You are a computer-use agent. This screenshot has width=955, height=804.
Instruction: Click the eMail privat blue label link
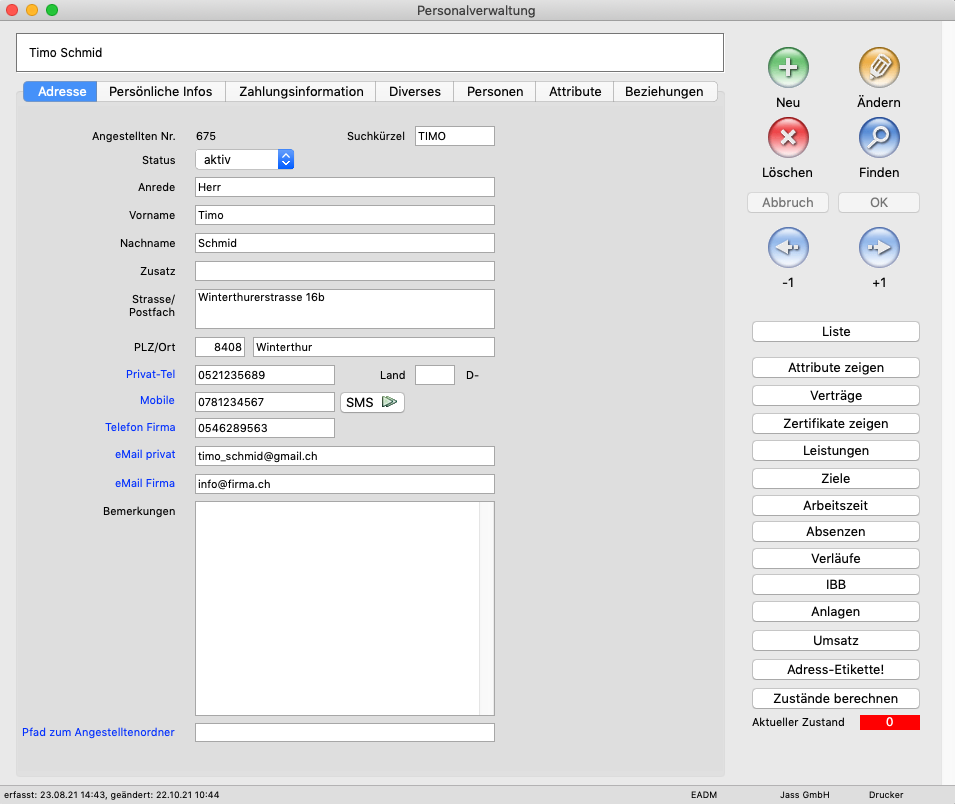pos(145,454)
